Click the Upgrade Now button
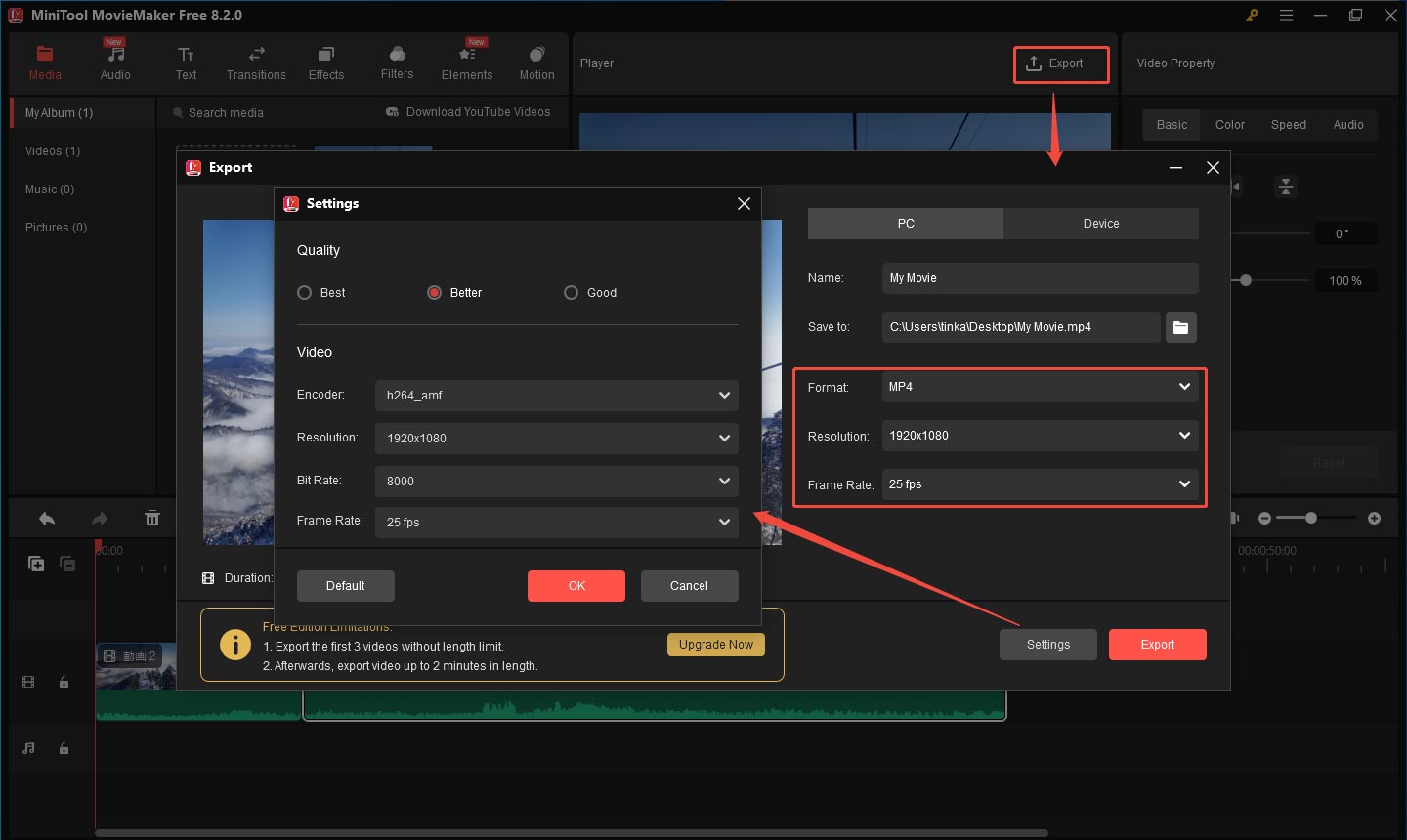1407x840 pixels. click(x=716, y=645)
